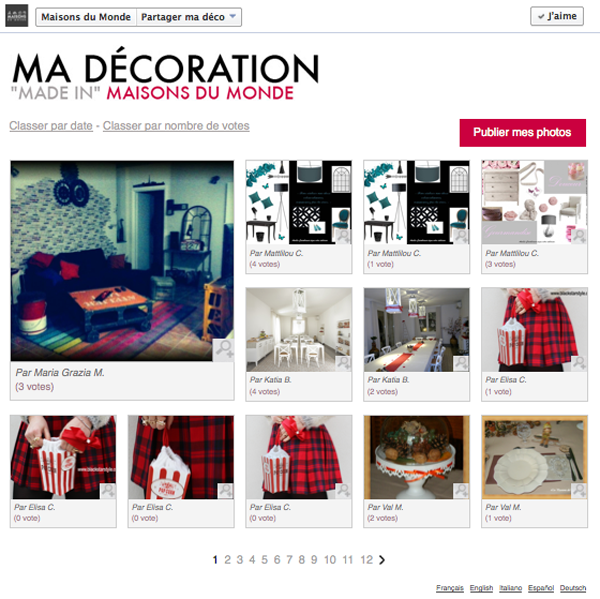Click magnifier on Val M. pinecone dome photo
This screenshot has width=600, height=599.
click(x=461, y=490)
